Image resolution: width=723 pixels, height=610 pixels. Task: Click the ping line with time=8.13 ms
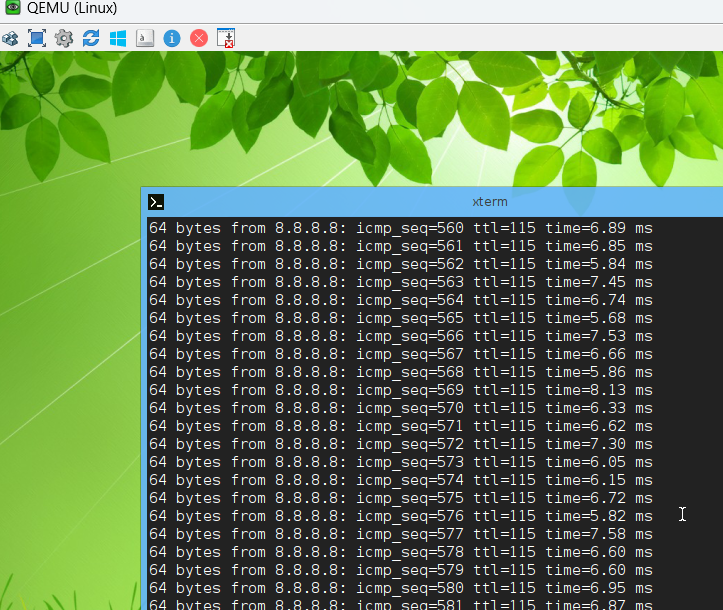click(x=401, y=390)
